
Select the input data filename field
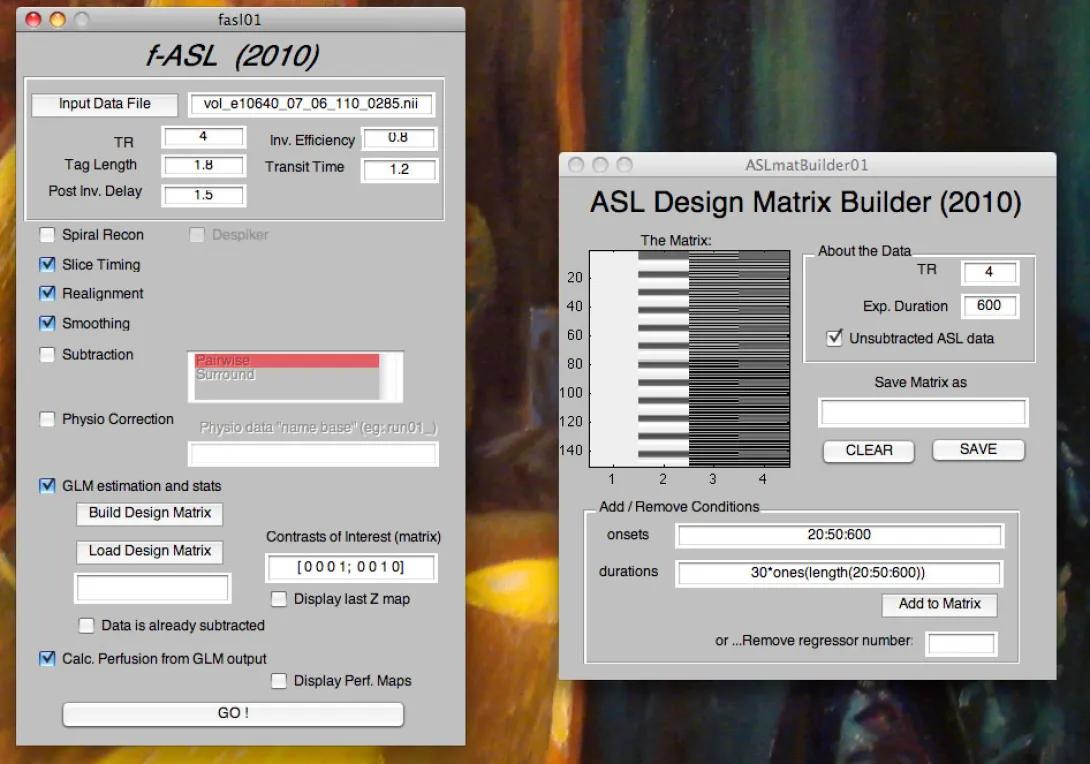(311, 104)
